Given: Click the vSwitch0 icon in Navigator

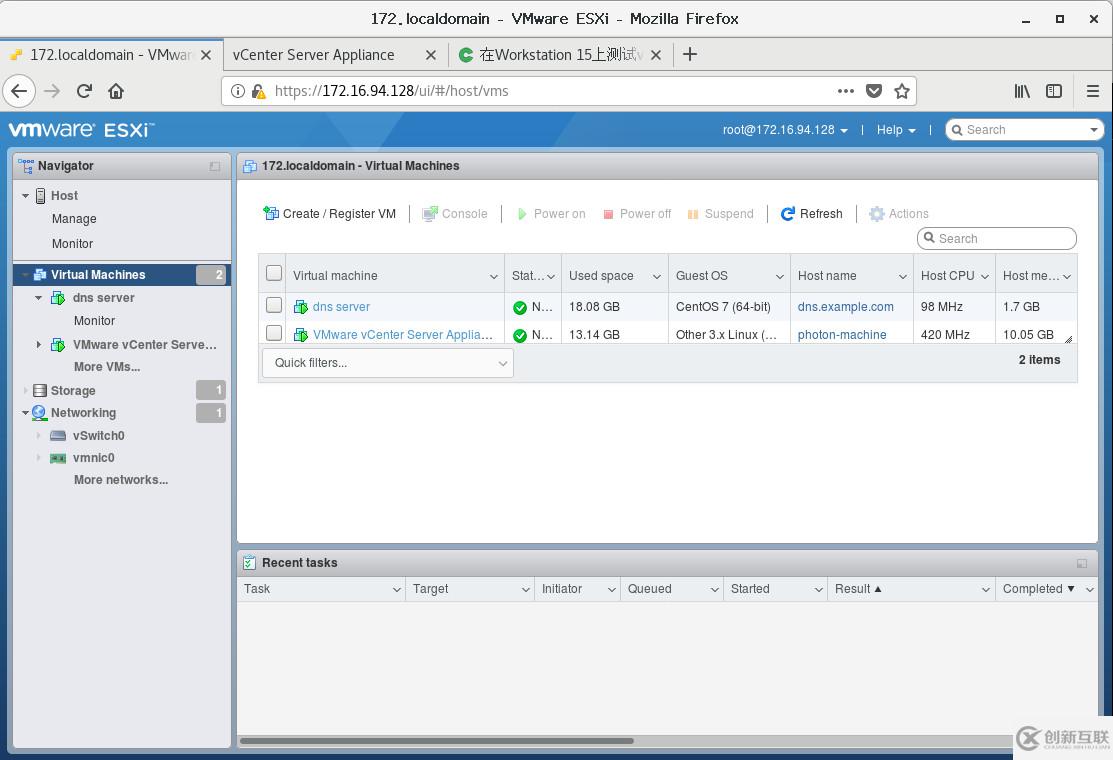Looking at the screenshot, I should coord(58,436).
